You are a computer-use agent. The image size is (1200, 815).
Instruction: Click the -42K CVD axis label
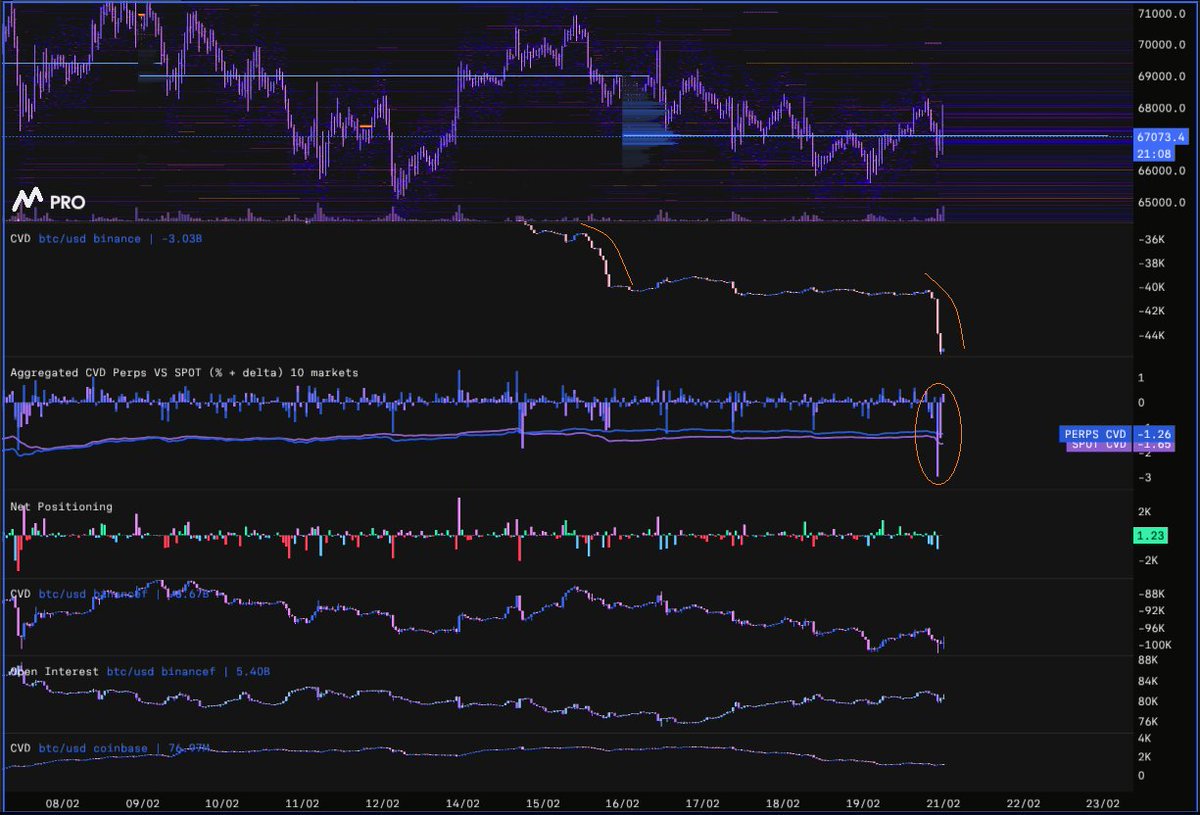click(1151, 312)
